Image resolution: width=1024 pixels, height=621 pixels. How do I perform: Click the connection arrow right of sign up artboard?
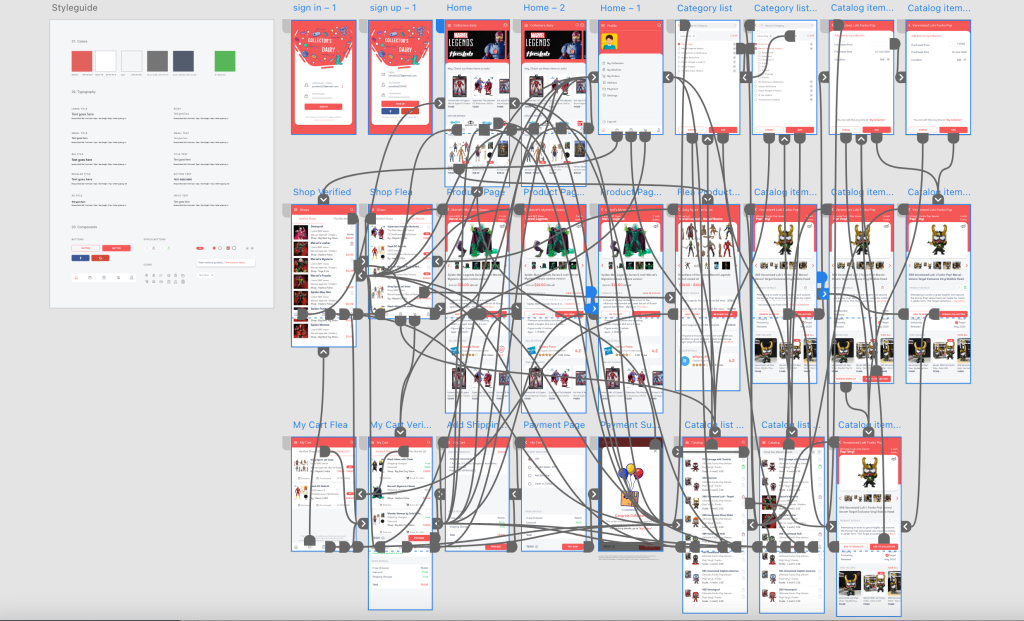coord(439,103)
